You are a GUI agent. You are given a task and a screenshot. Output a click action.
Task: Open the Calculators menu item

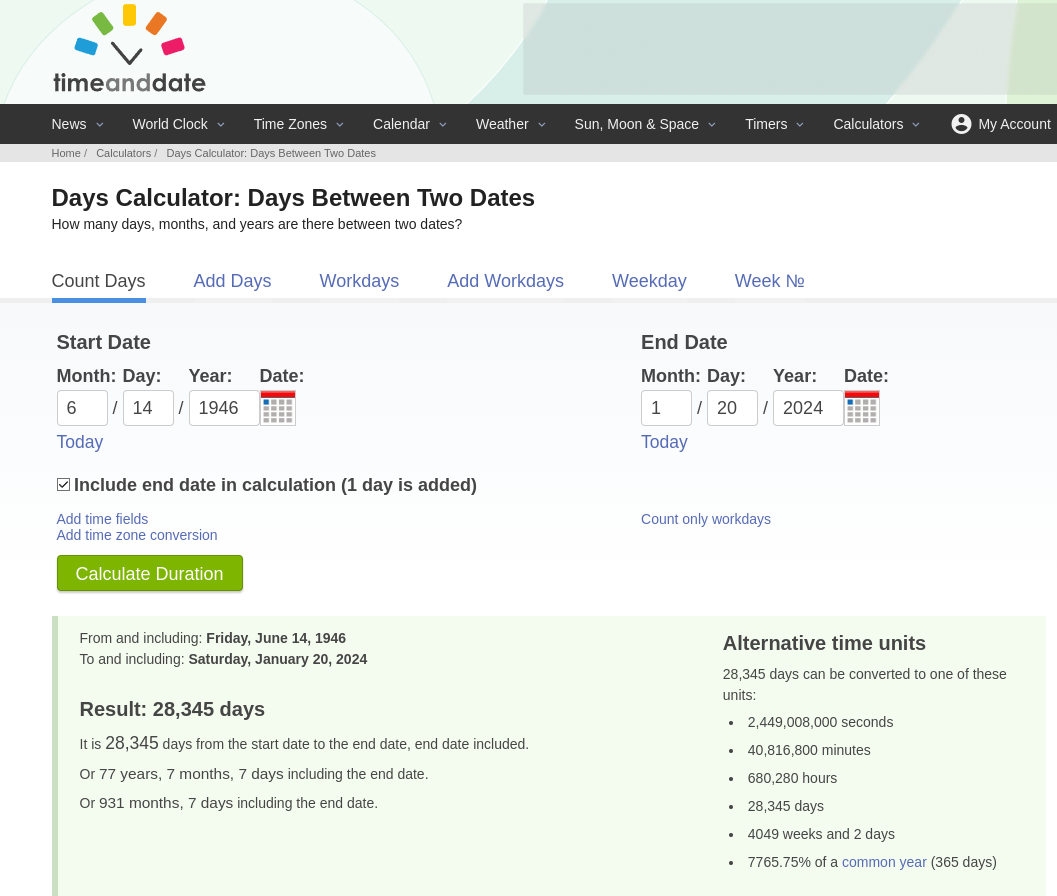(x=868, y=124)
